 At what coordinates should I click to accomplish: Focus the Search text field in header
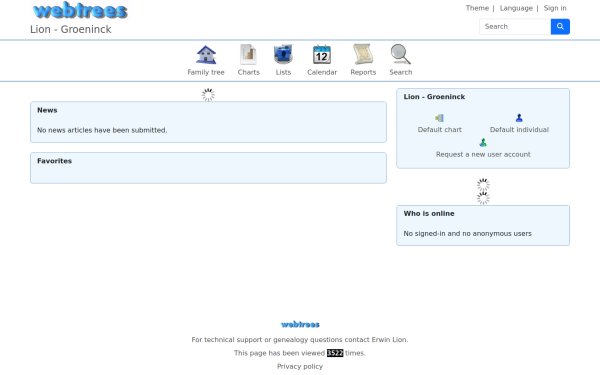tap(515, 26)
